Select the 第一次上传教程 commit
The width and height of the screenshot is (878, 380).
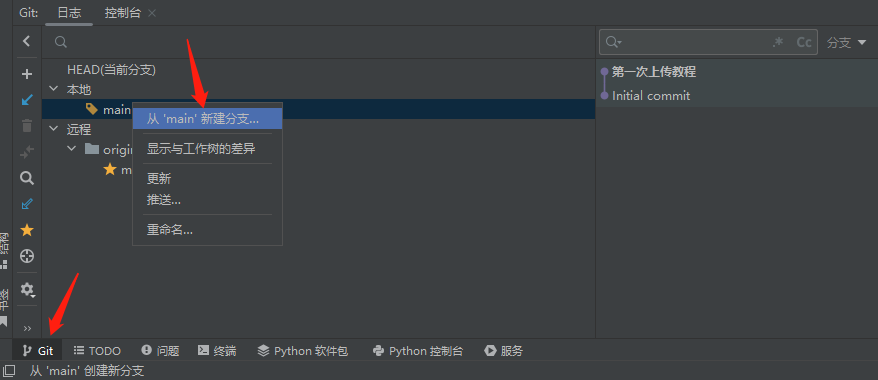point(653,72)
